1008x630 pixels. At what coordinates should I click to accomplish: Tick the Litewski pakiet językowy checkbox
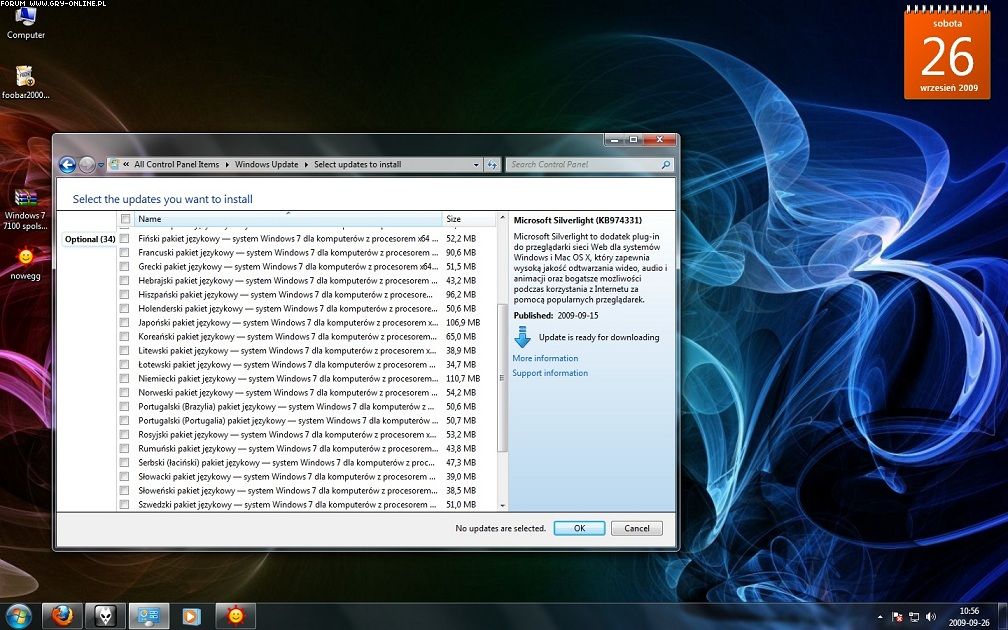tap(124, 350)
